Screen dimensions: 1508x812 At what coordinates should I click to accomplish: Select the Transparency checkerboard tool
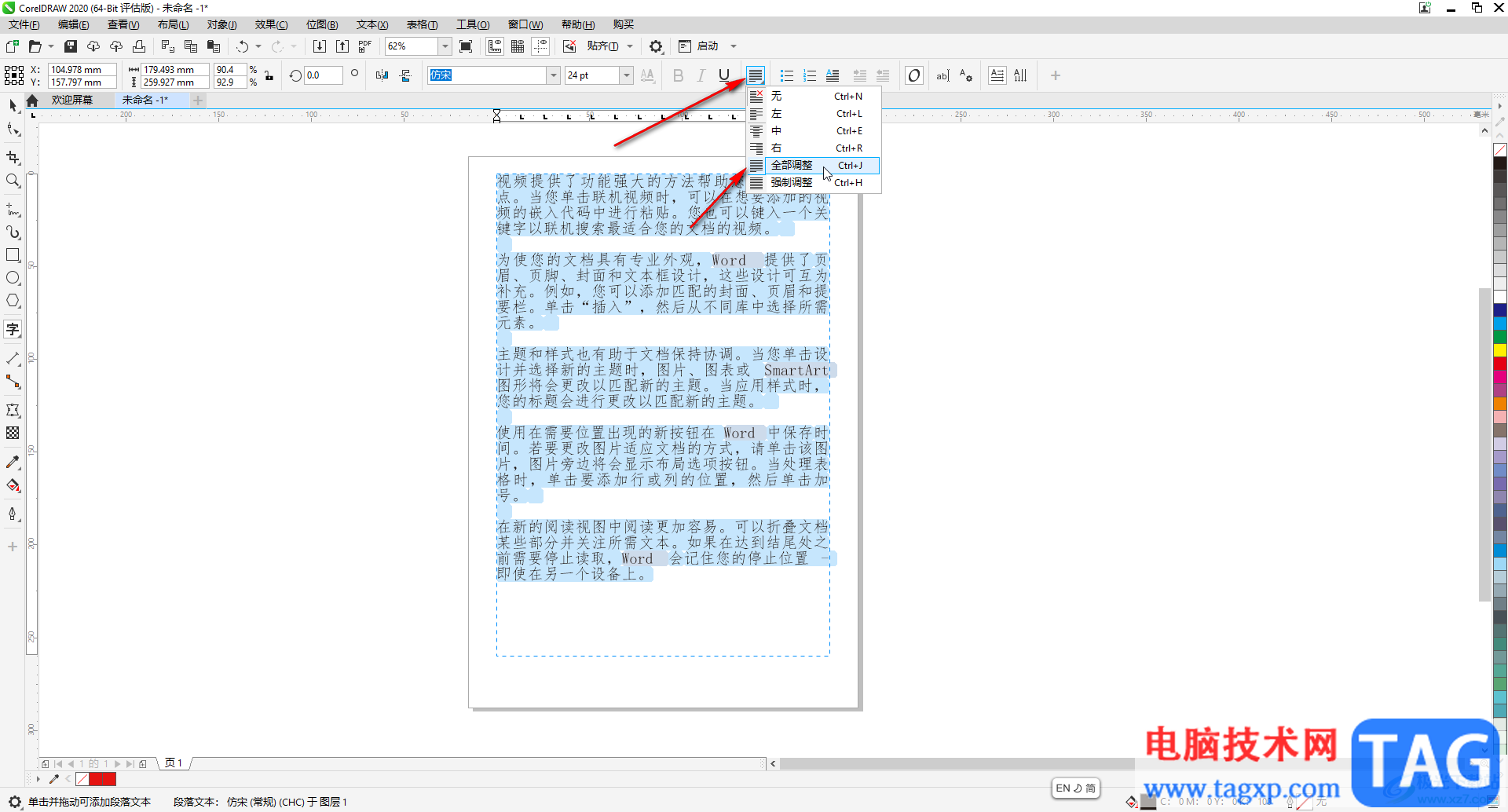[x=13, y=433]
